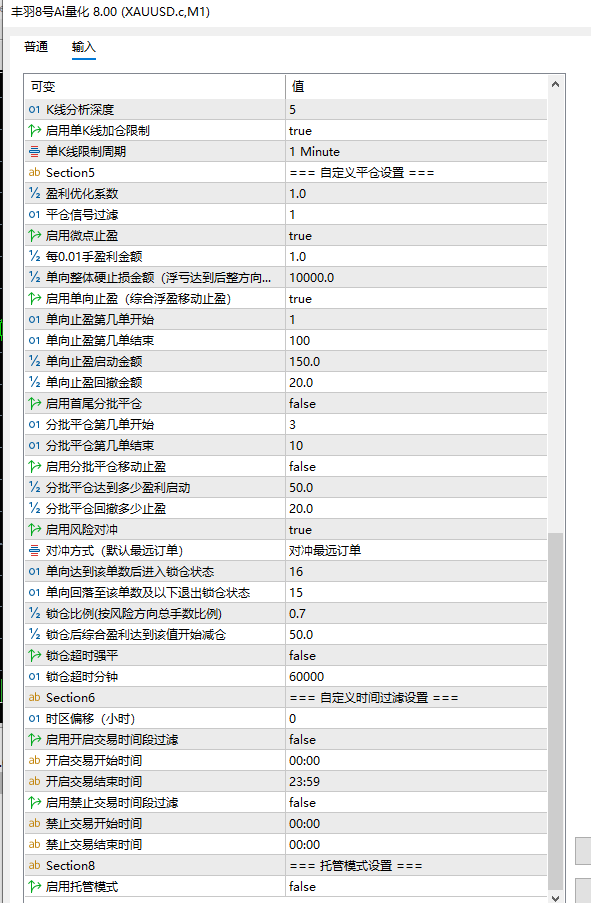Click the boolean icon beside 锁仓超时强平
The height and width of the screenshot is (903, 591).
coord(35,656)
